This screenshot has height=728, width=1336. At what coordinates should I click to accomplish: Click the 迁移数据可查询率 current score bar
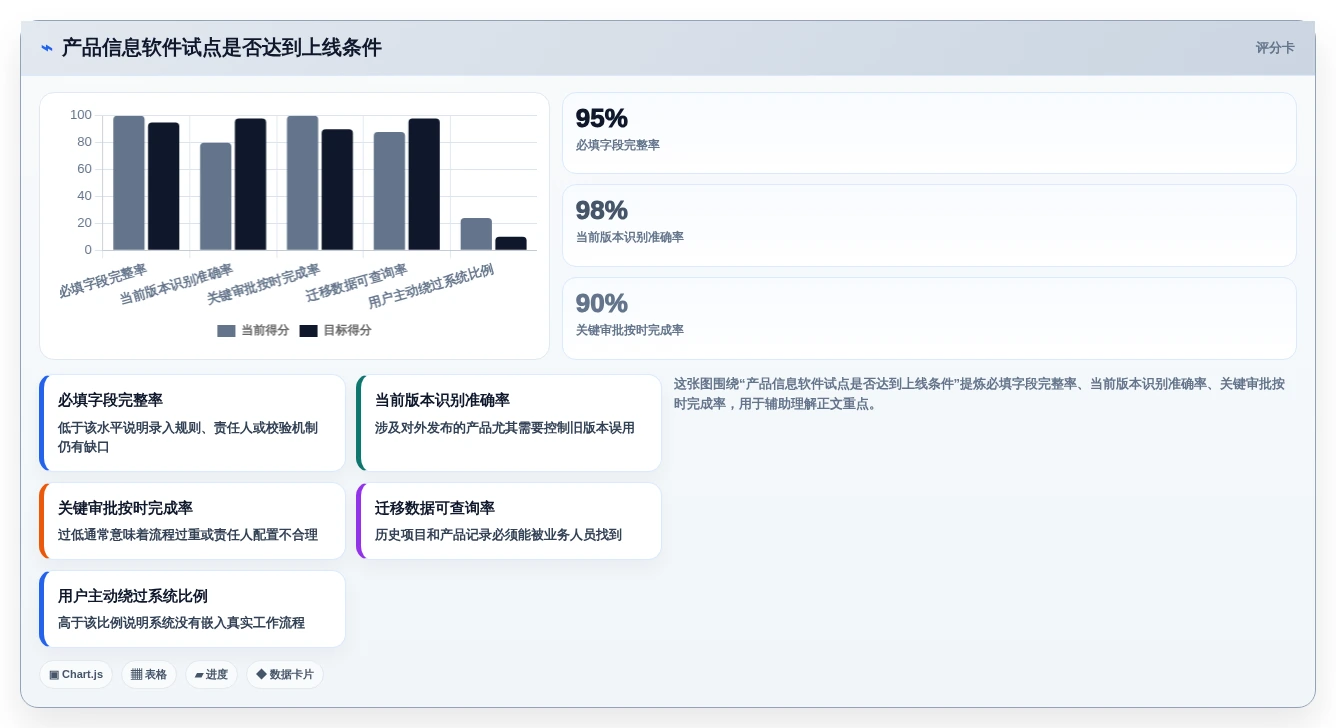coord(390,191)
